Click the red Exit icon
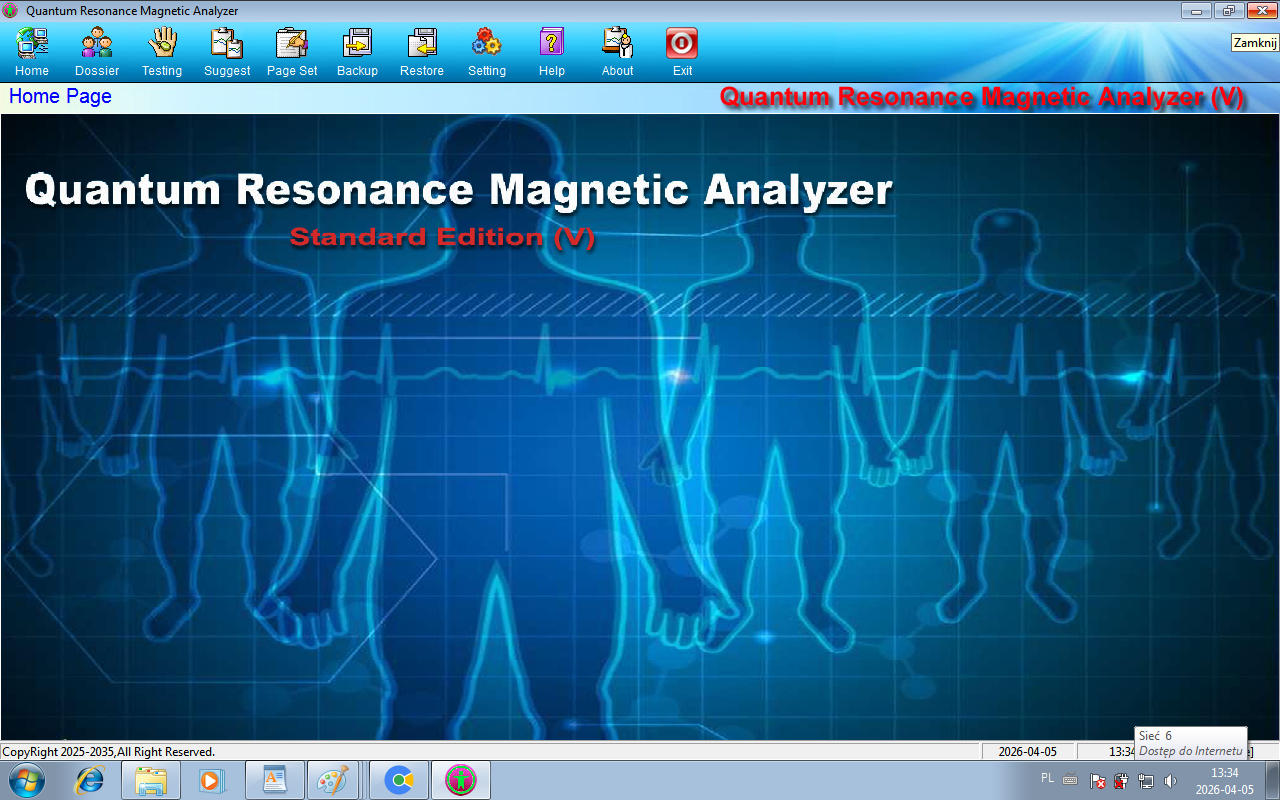Viewport: 1280px width, 800px height. click(682, 44)
